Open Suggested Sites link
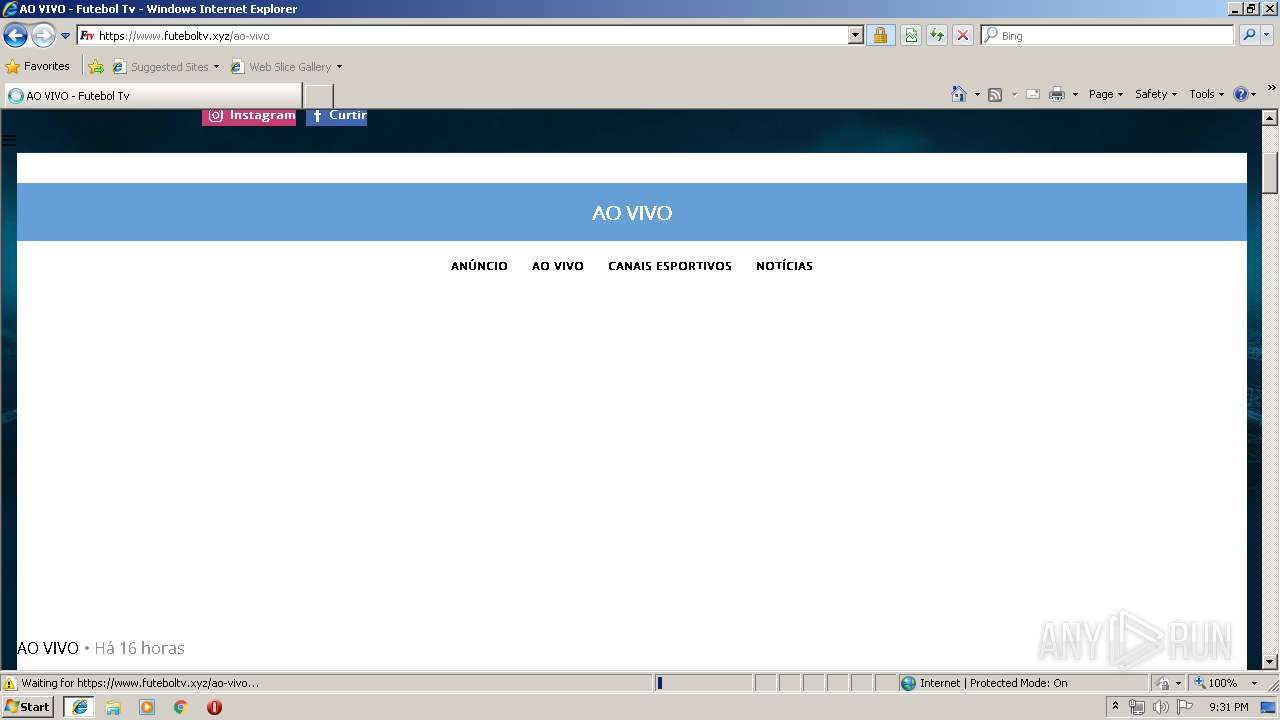 [x=165, y=67]
